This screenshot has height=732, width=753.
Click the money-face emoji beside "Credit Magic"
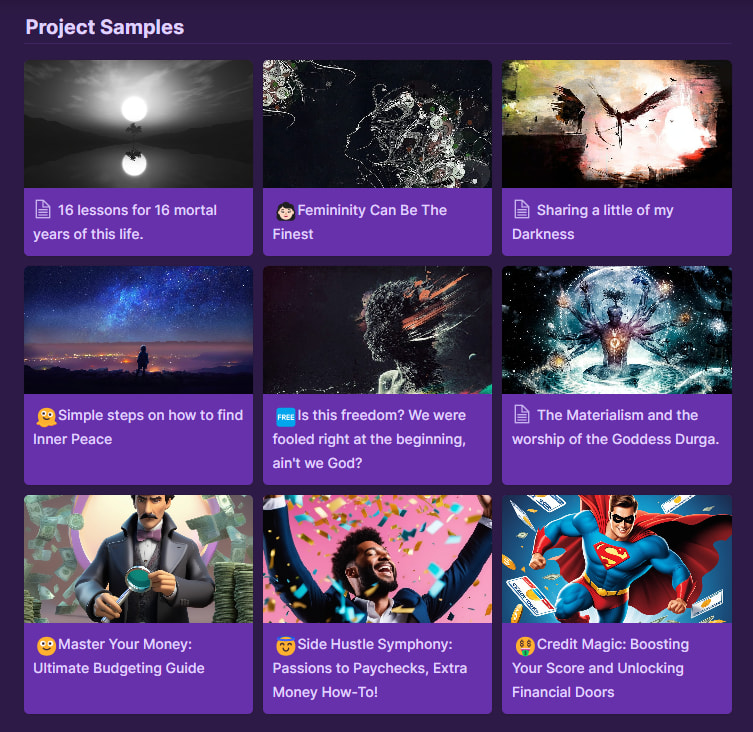[524, 646]
